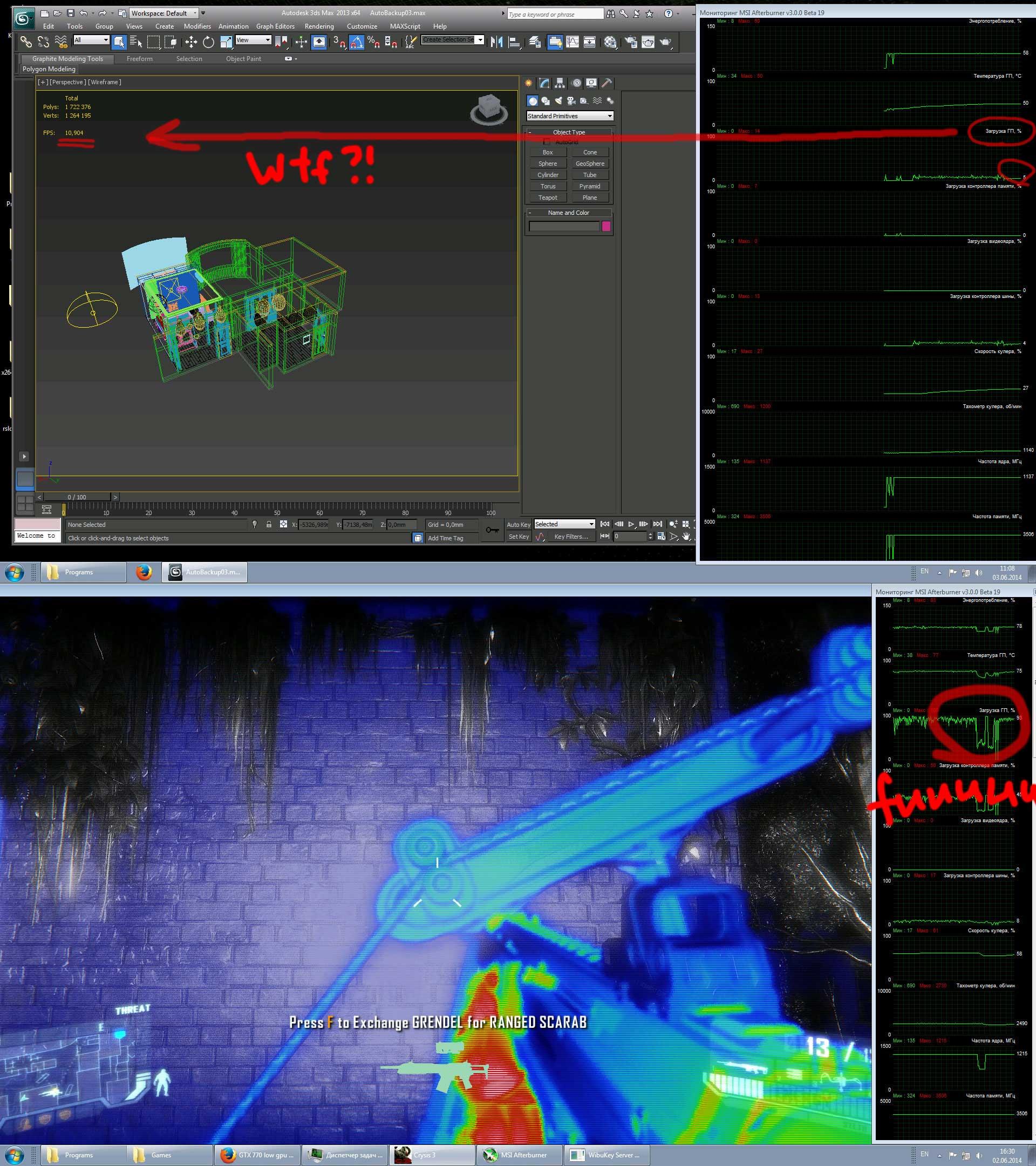Select the Select and Link tool
The width and height of the screenshot is (1036, 1166).
[26, 42]
